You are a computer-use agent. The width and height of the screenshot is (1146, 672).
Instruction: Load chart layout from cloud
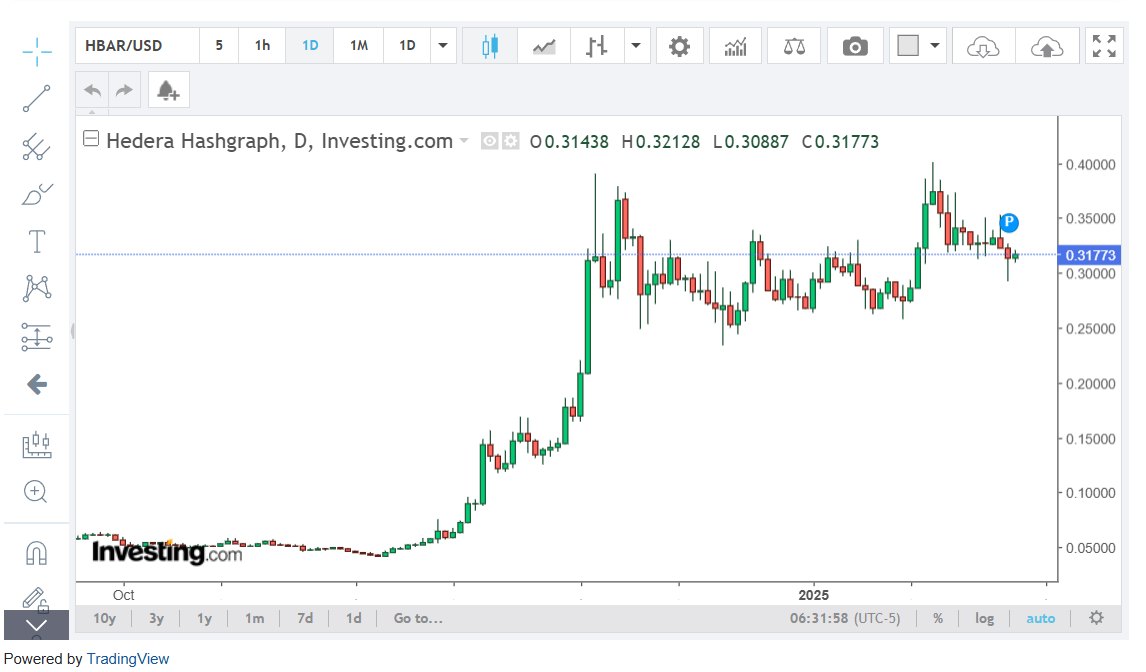coord(983,46)
